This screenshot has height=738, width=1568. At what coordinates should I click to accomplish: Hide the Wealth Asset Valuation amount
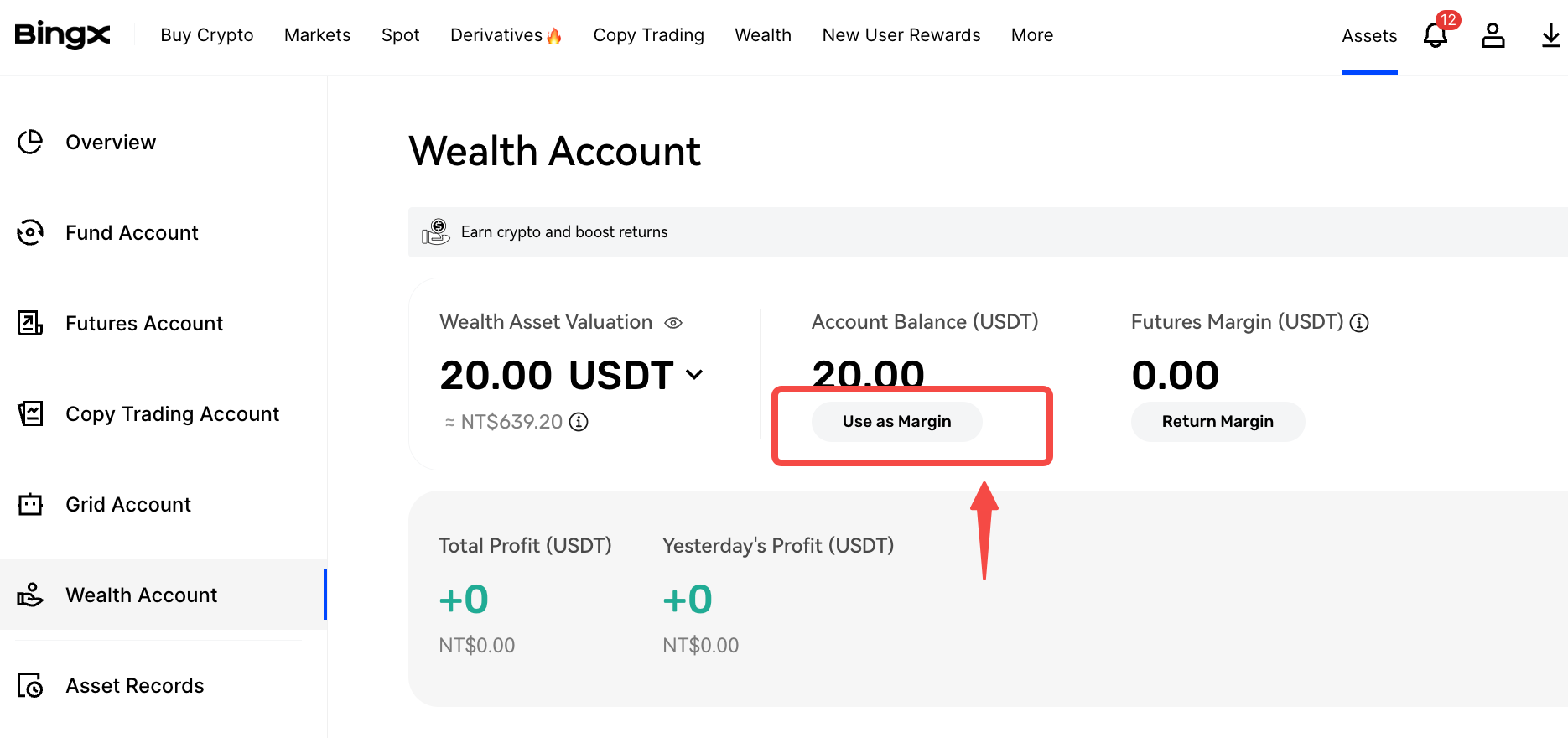pos(673,323)
